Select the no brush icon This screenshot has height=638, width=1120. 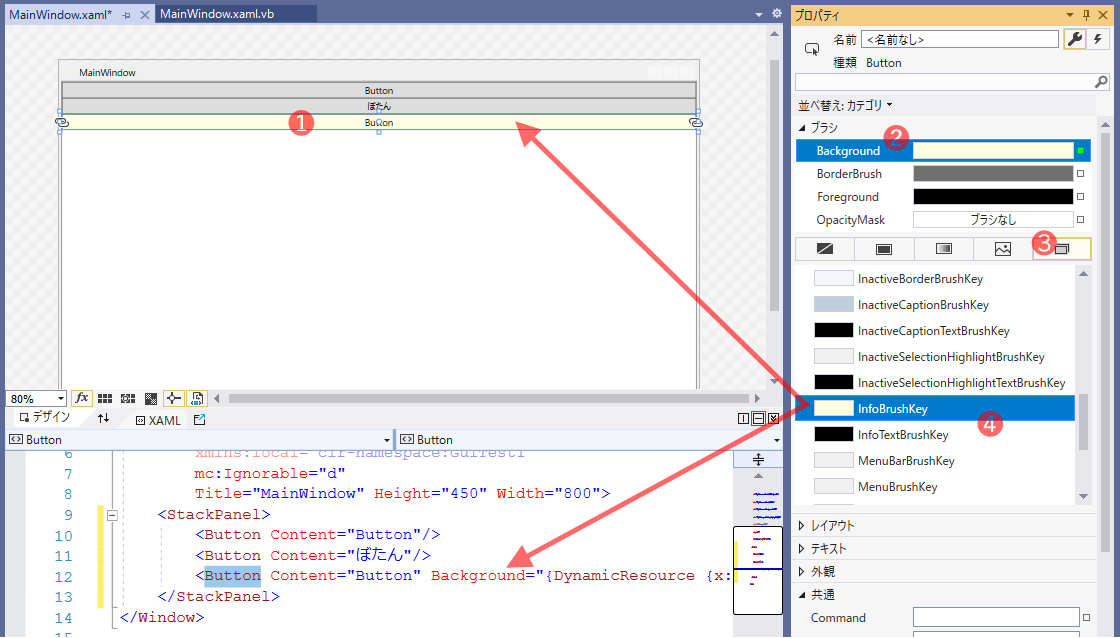coord(825,249)
